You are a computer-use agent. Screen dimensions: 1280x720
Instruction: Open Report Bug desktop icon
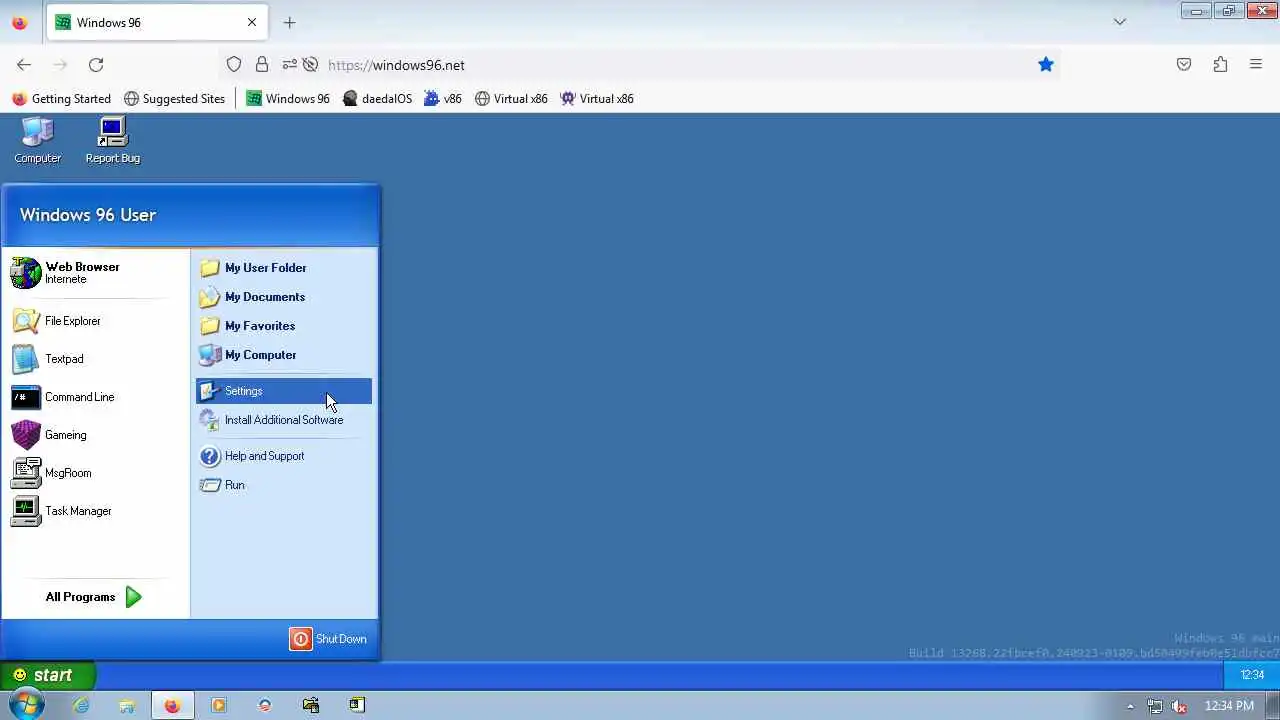[112, 140]
